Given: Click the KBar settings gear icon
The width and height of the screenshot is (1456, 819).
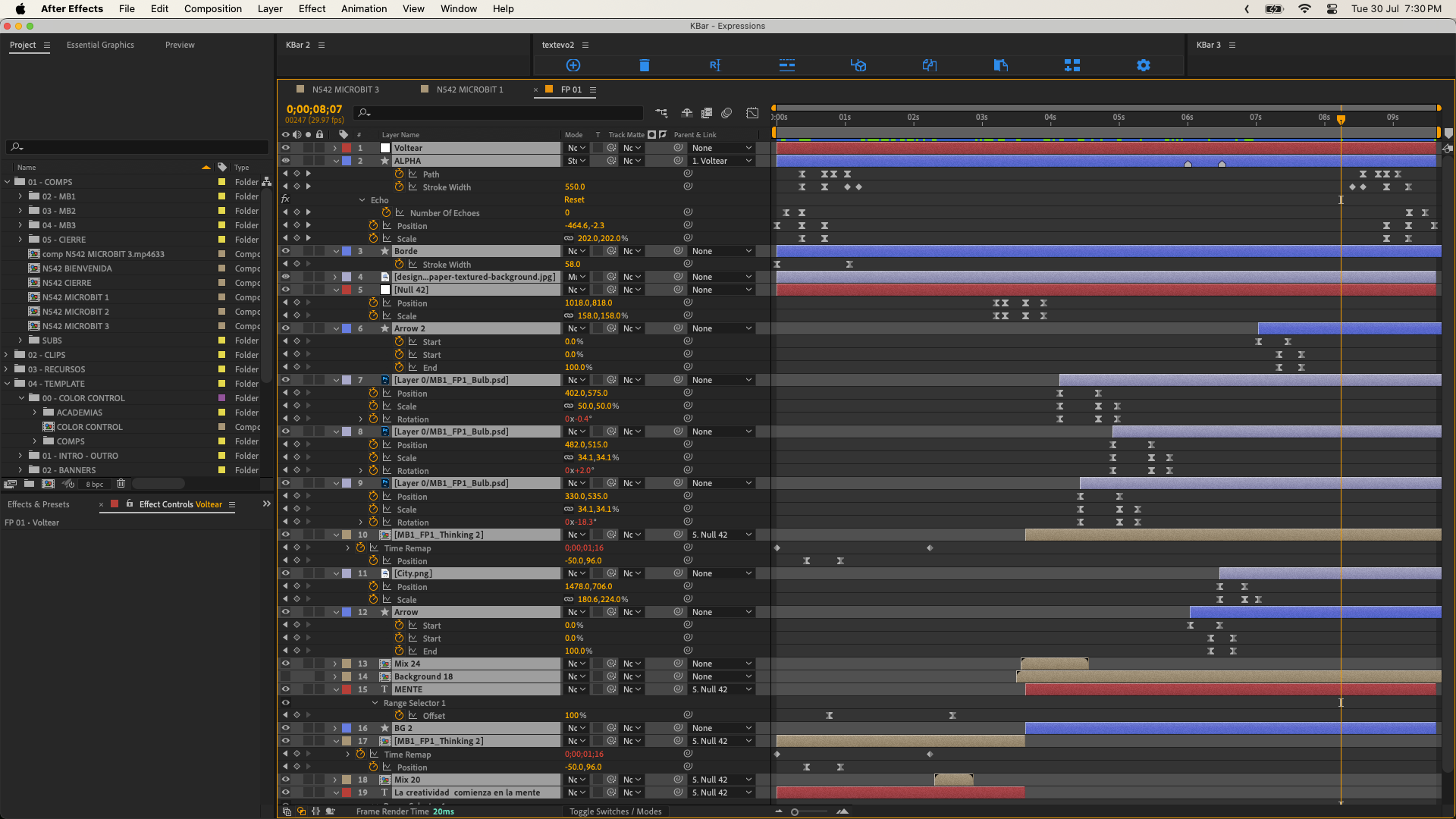Looking at the screenshot, I should pos(1143,65).
